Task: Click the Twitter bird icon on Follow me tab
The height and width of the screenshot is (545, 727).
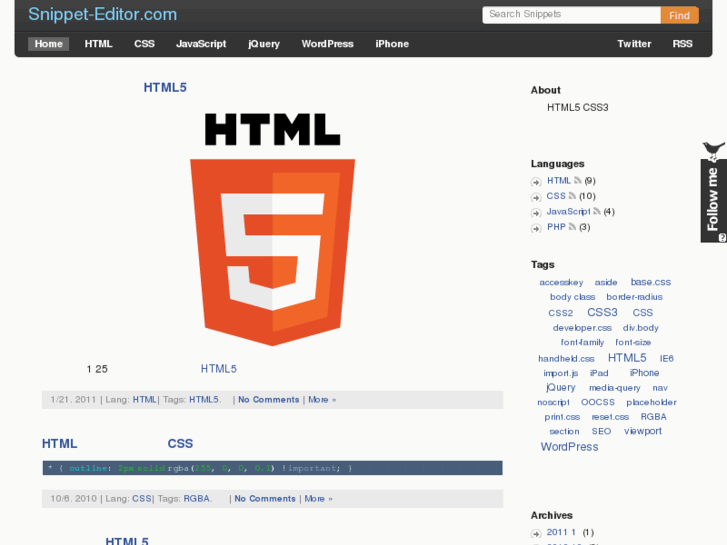Action: tap(714, 151)
